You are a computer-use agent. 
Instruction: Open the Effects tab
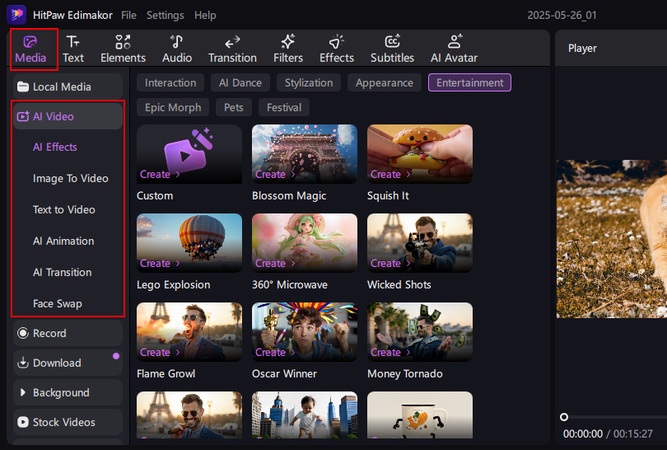coord(336,49)
